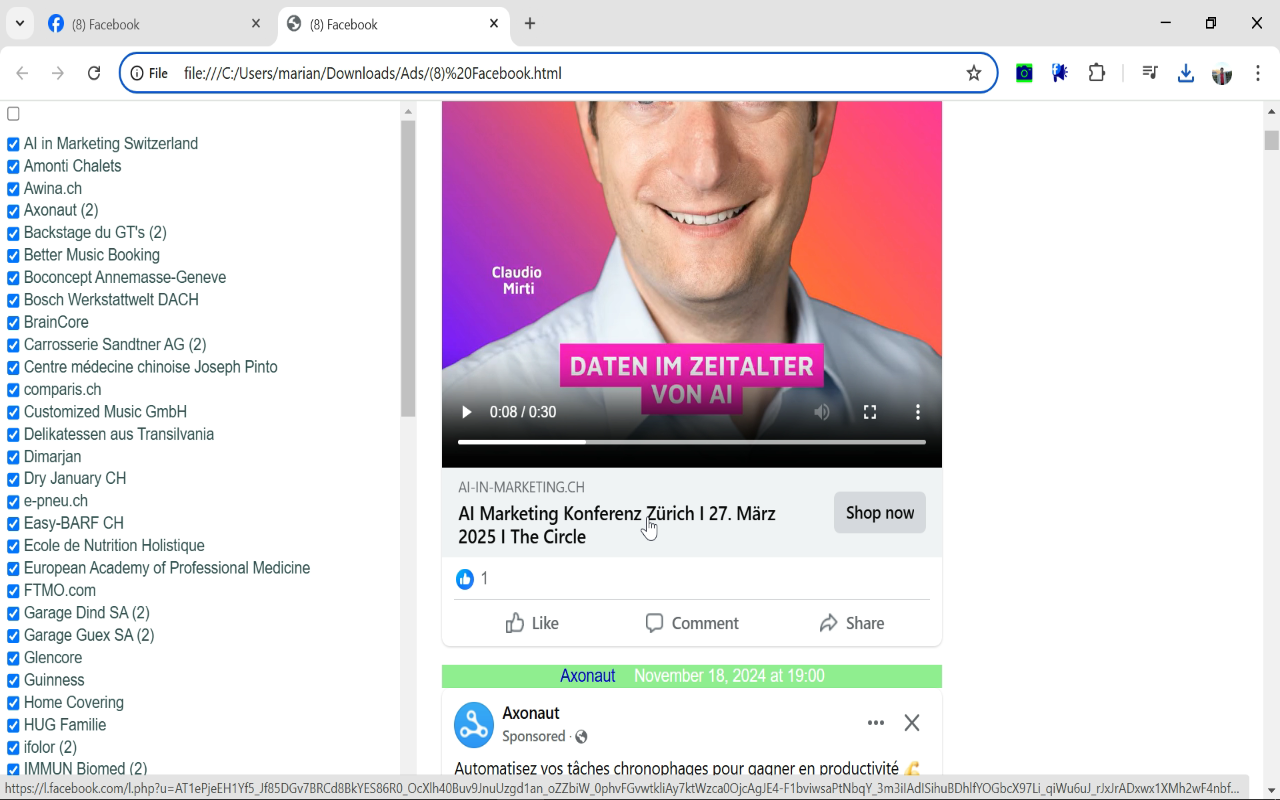Open the media controls button

click(x=1150, y=73)
